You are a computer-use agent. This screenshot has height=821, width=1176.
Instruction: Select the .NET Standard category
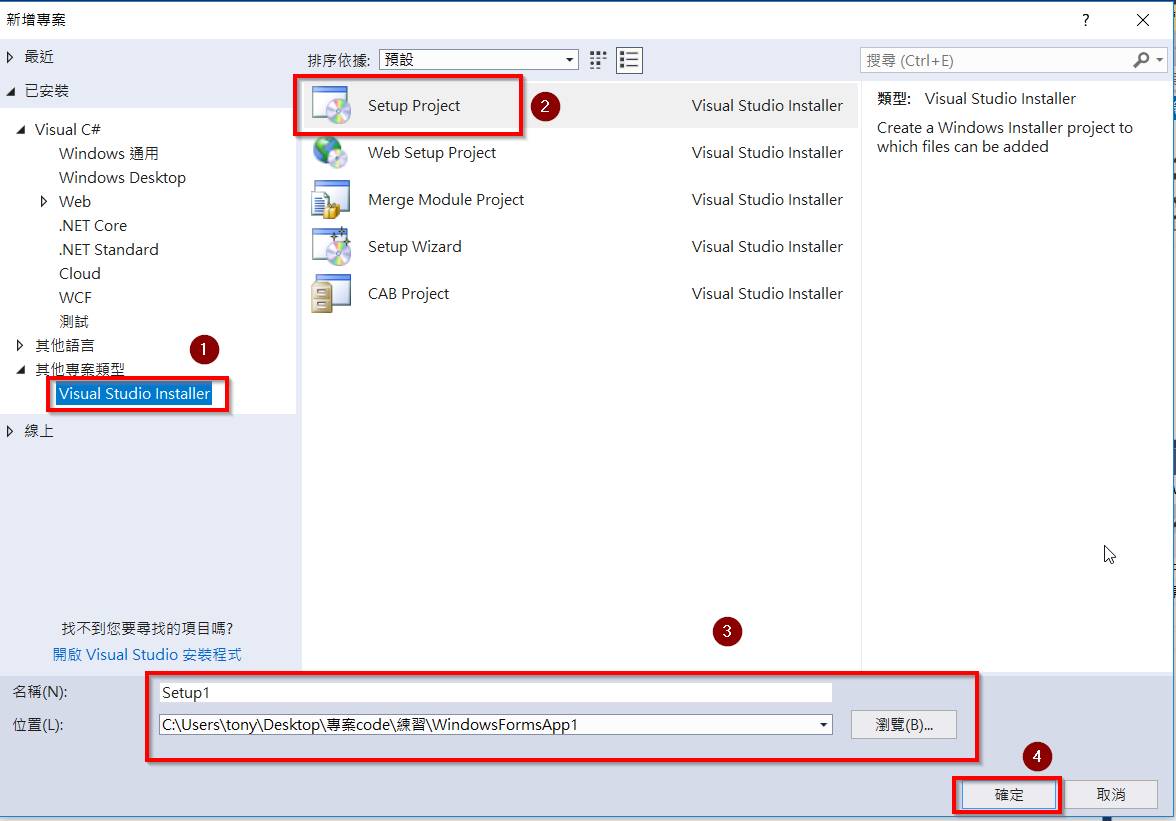tap(109, 250)
